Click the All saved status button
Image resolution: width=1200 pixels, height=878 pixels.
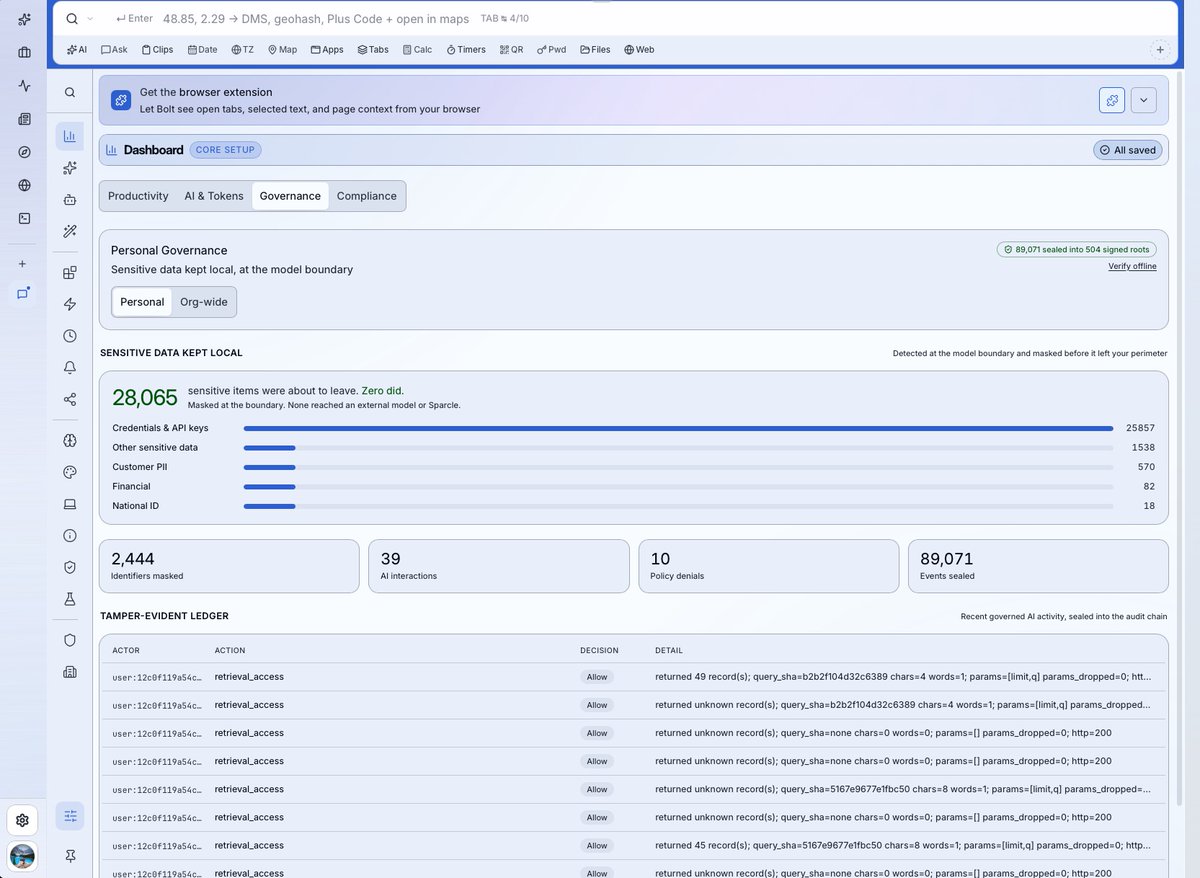1127,150
